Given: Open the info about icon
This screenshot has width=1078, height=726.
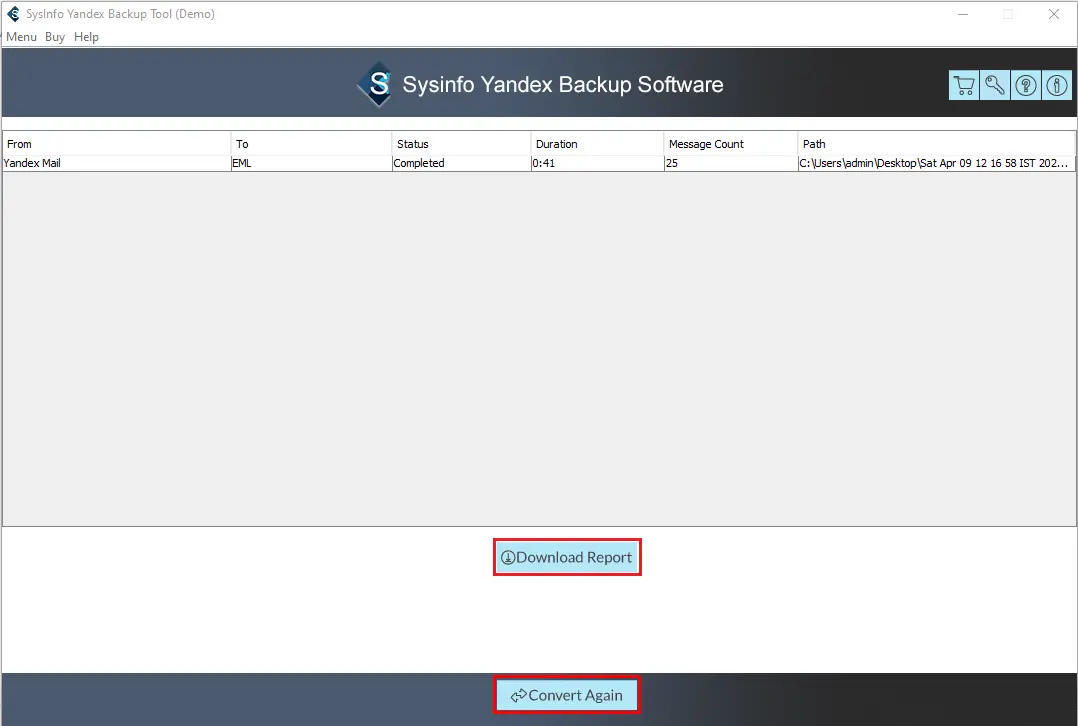Looking at the screenshot, I should pyautogui.click(x=1056, y=85).
